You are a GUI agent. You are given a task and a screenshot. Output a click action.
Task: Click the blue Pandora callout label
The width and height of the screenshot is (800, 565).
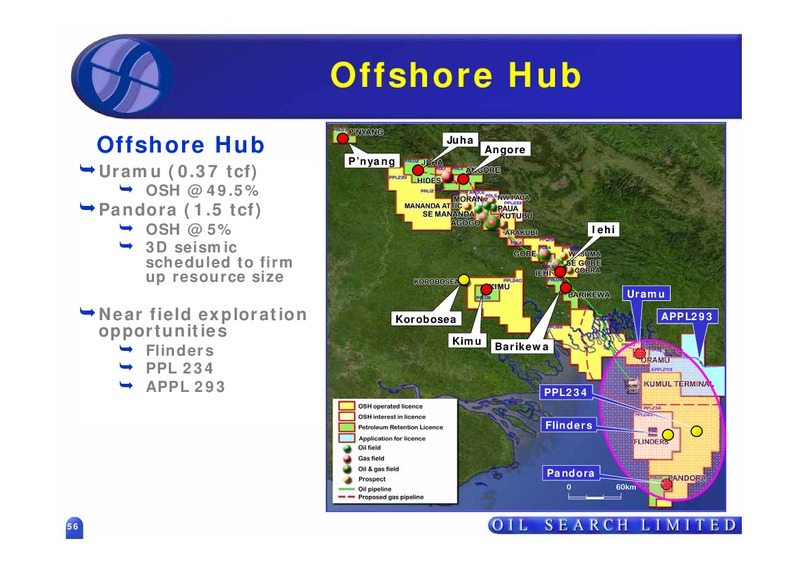click(570, 473)
